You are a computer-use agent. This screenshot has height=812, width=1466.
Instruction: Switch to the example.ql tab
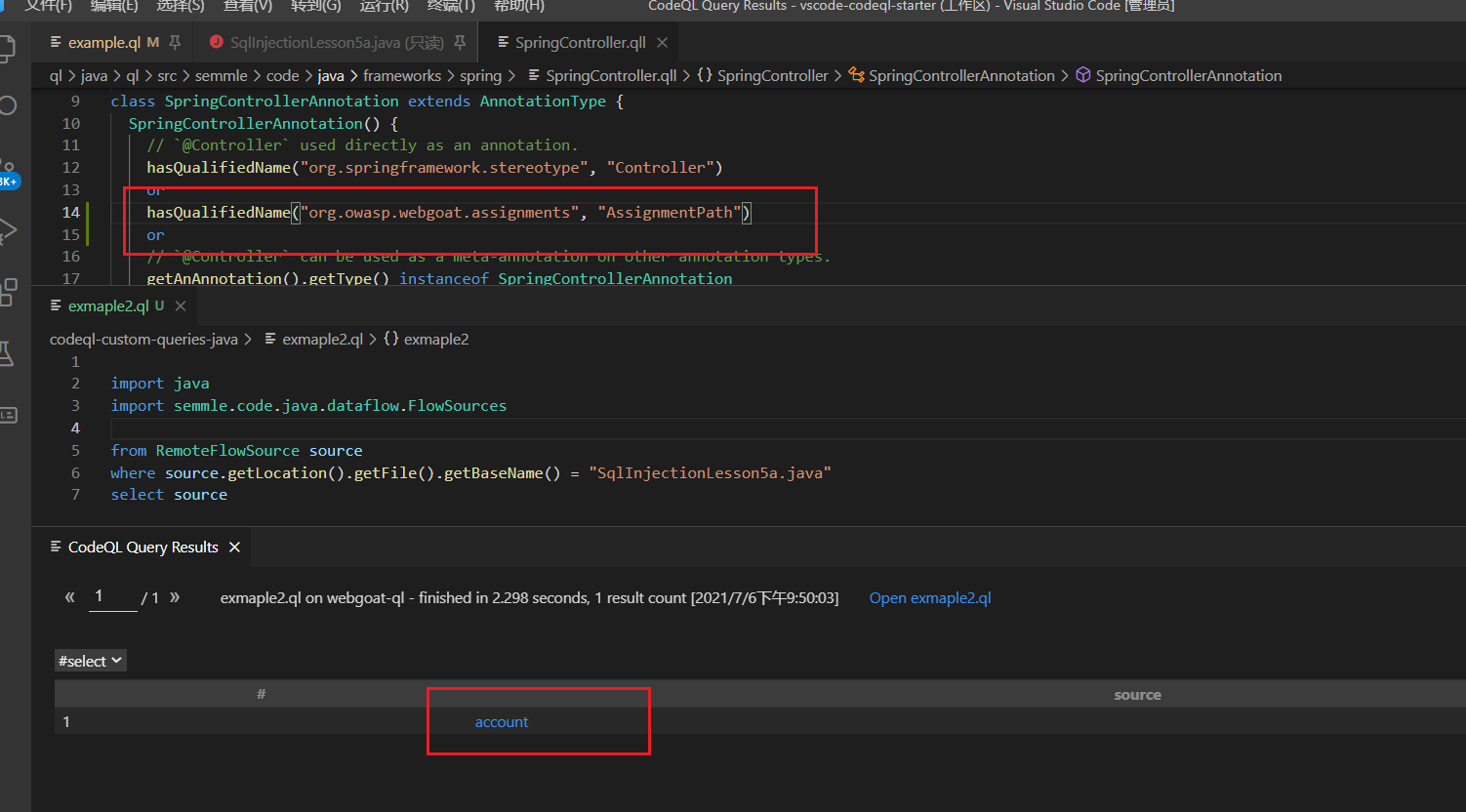point(103,43)
